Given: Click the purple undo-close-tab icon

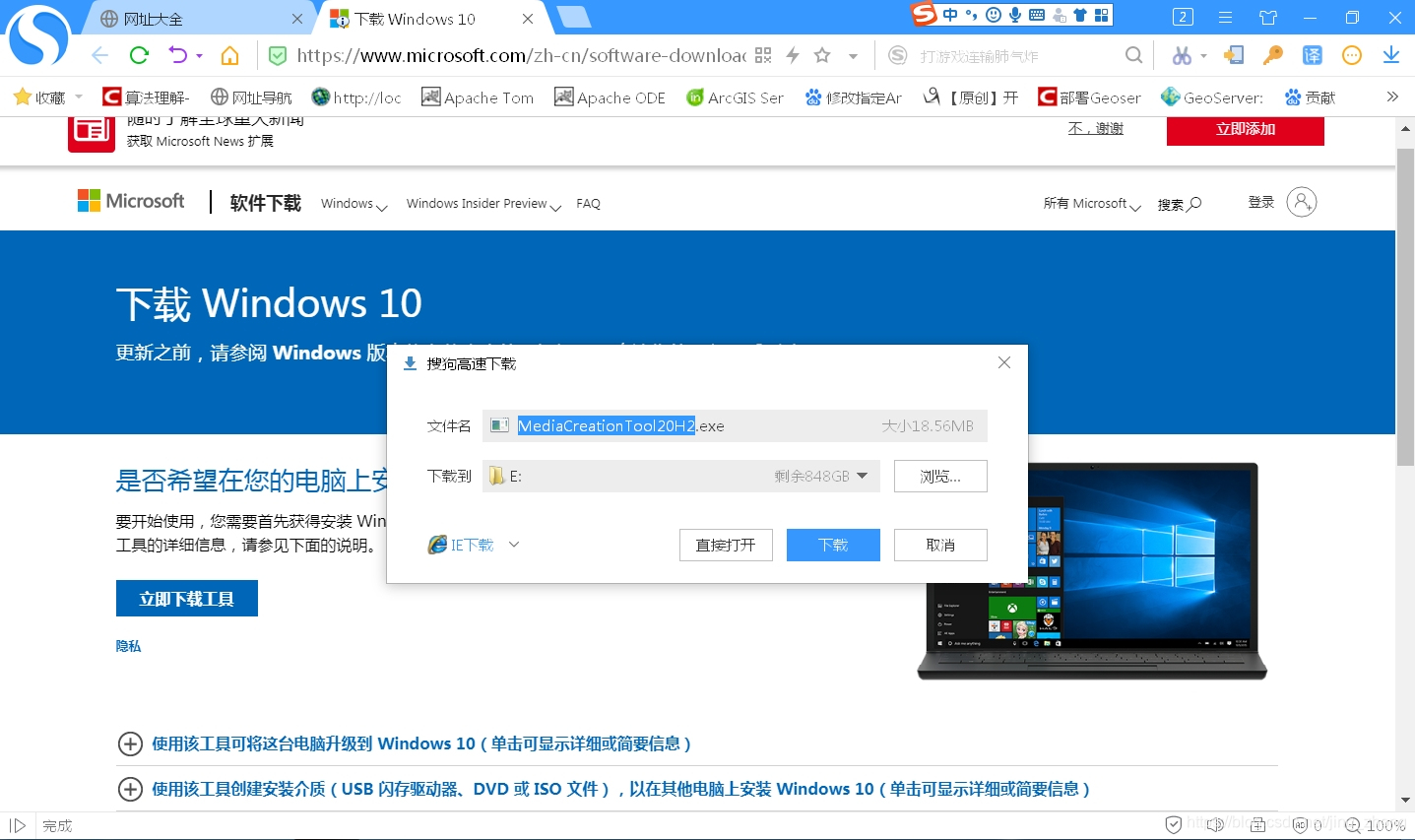Looking at the screenshot, I should (x=177, y=55).
